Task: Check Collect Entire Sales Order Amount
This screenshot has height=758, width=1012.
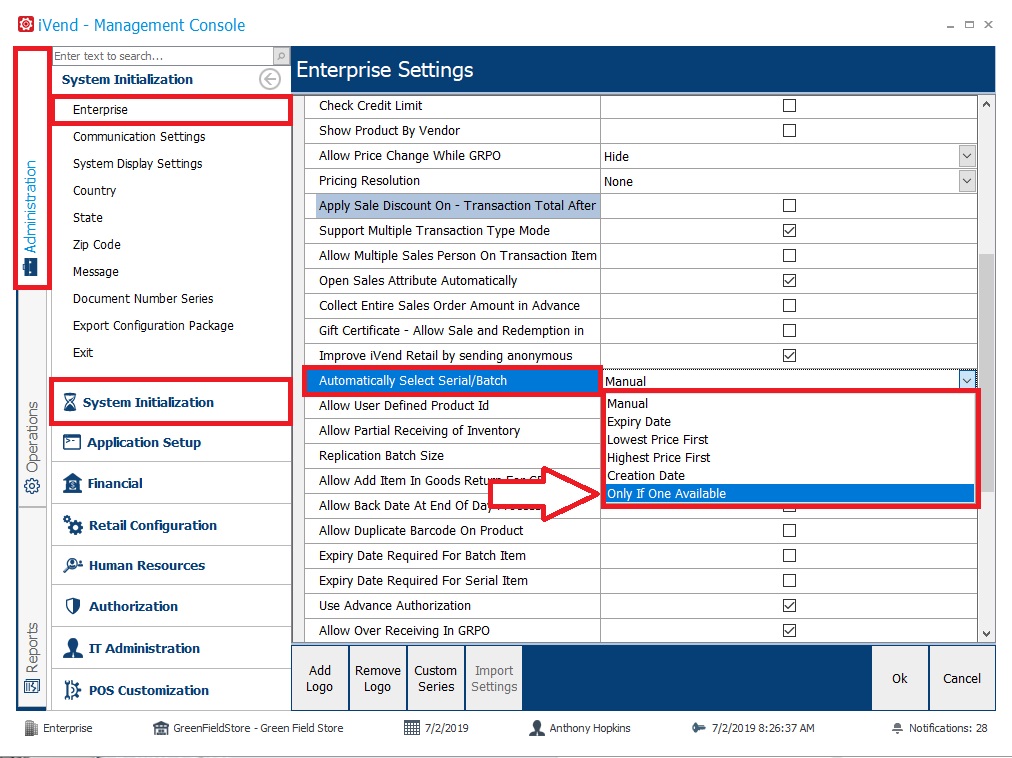Action: [x=789, y=305]
